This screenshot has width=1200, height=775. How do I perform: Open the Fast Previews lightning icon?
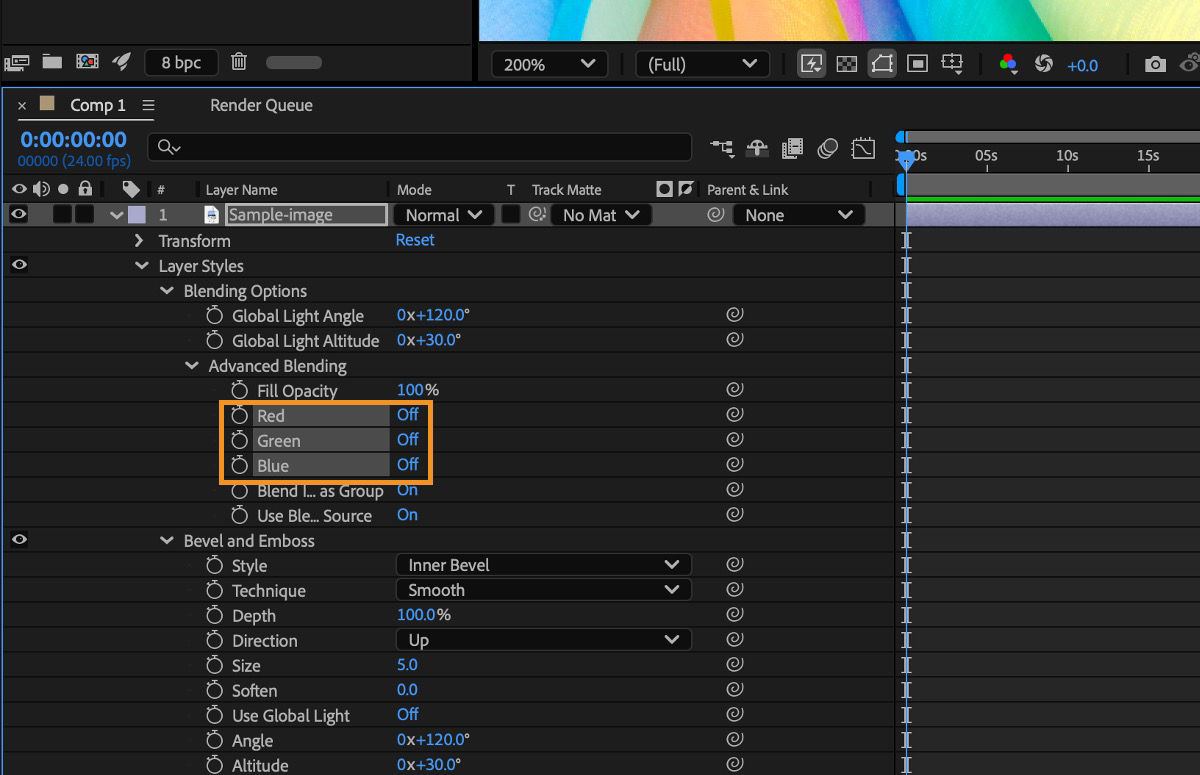point(811,64)
